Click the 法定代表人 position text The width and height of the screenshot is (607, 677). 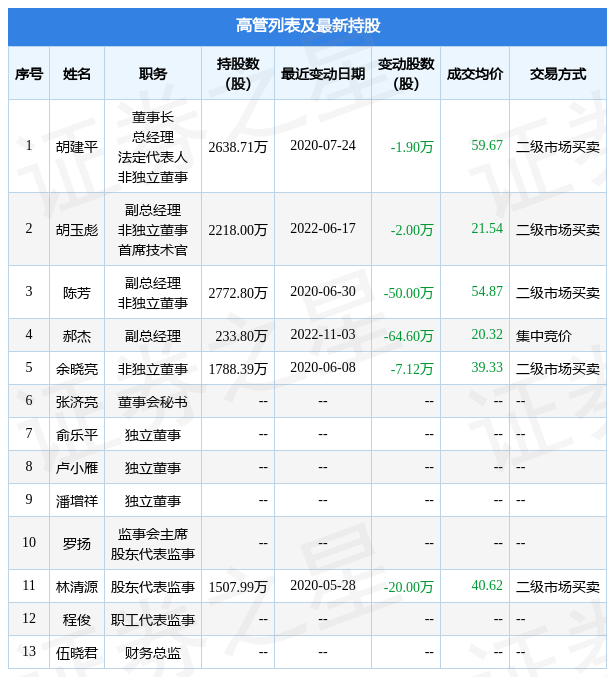click(x=153, y=157)
